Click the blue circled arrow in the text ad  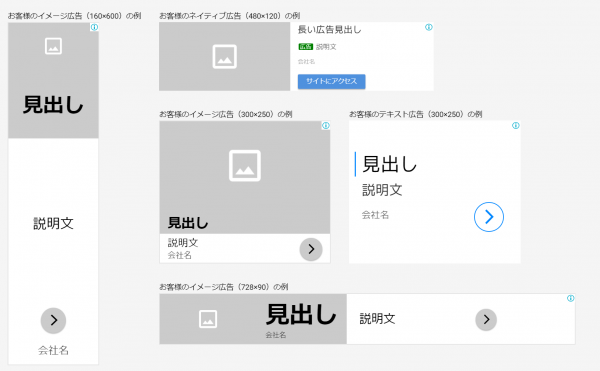[489, 217]
